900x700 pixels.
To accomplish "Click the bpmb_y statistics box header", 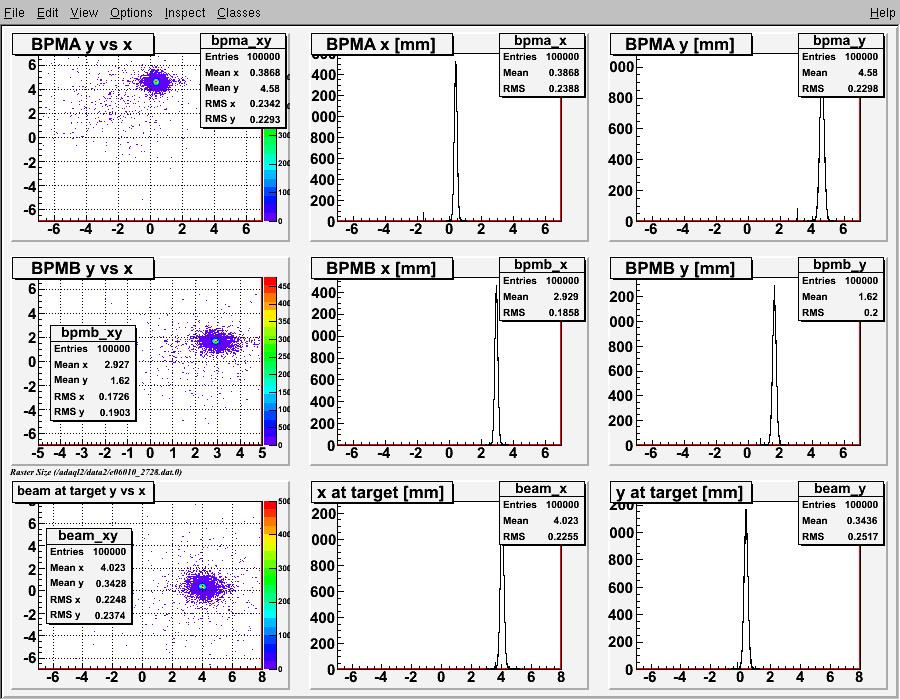I will (840, 265).
